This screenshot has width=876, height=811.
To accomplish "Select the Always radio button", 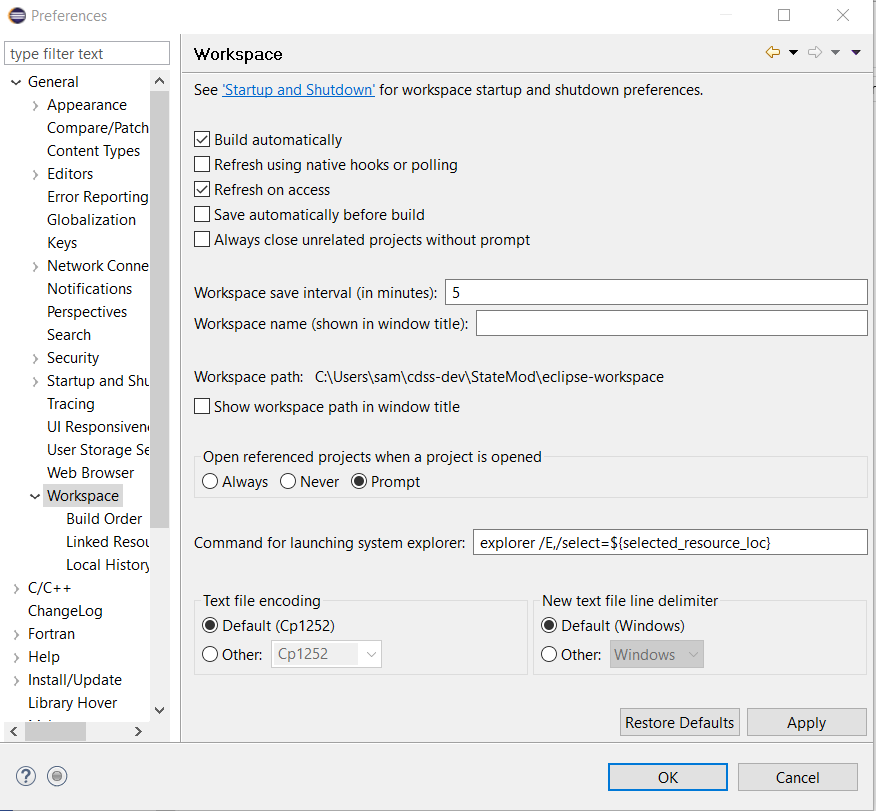I will 210,481.
